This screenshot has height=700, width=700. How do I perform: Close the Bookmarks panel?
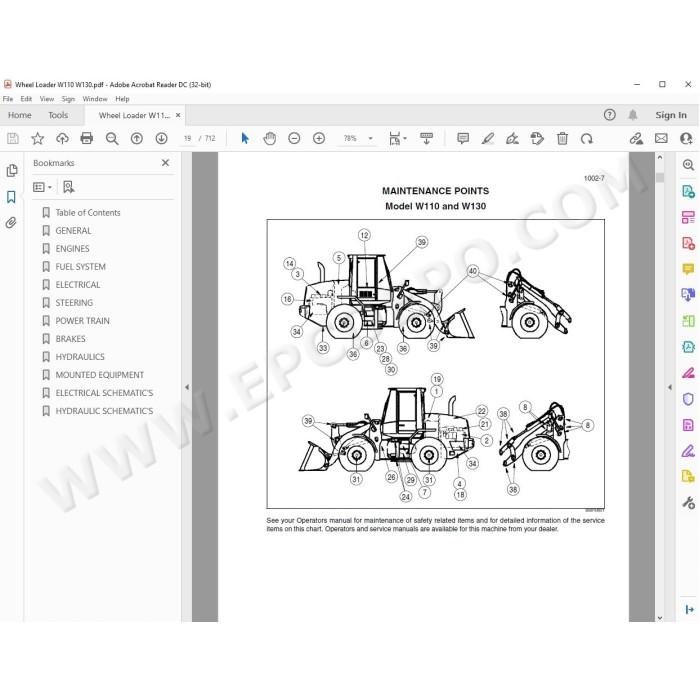(165, 163)
